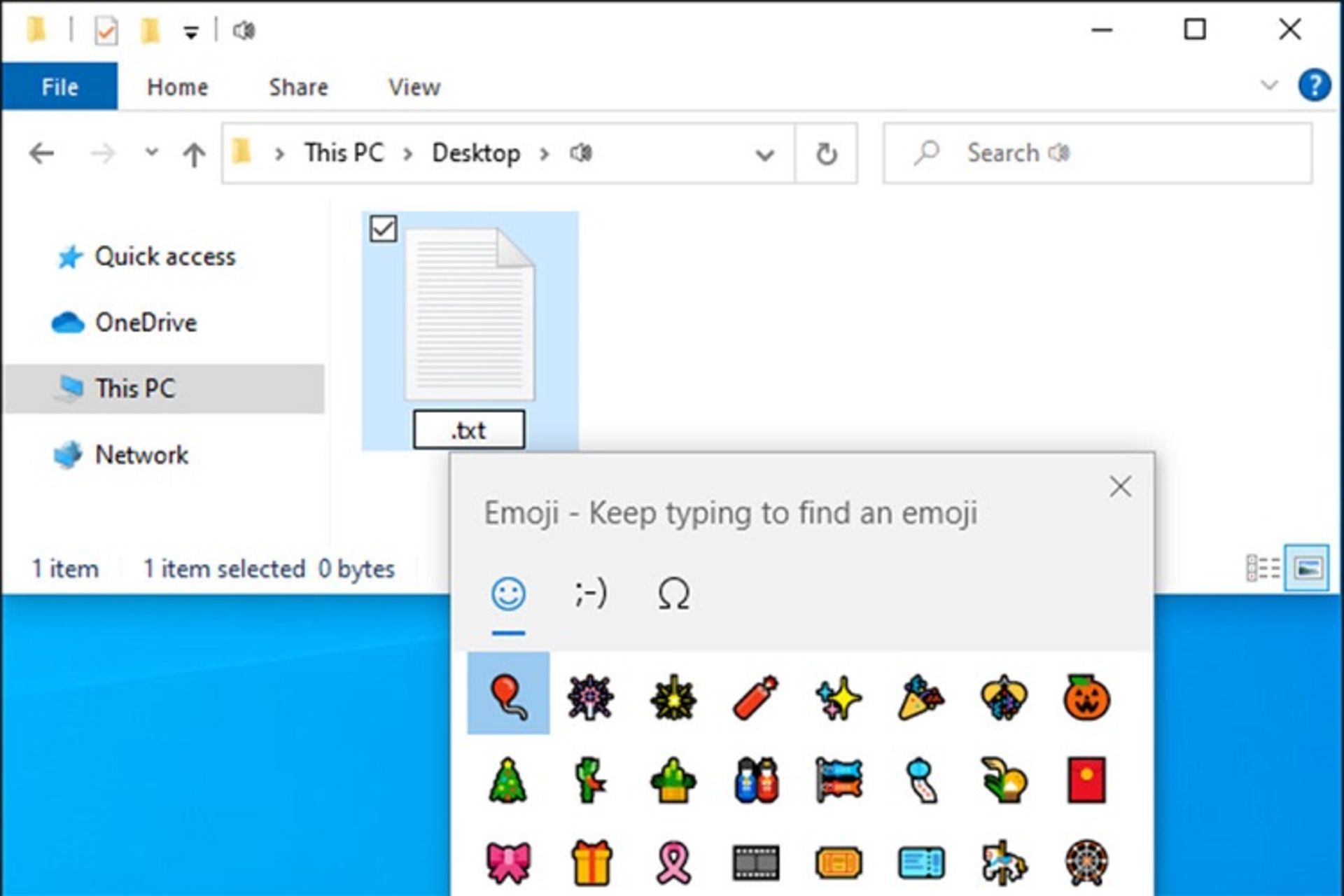1344x896 pixels.
Task: Insert the firecracker emoji
Action: pos(756,697)
